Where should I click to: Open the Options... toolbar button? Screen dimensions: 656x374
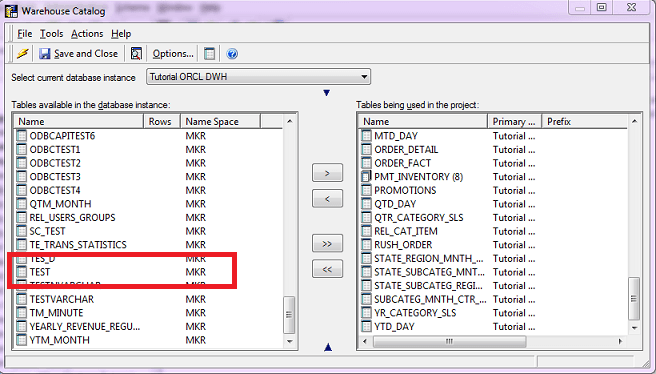coord(173,54)
